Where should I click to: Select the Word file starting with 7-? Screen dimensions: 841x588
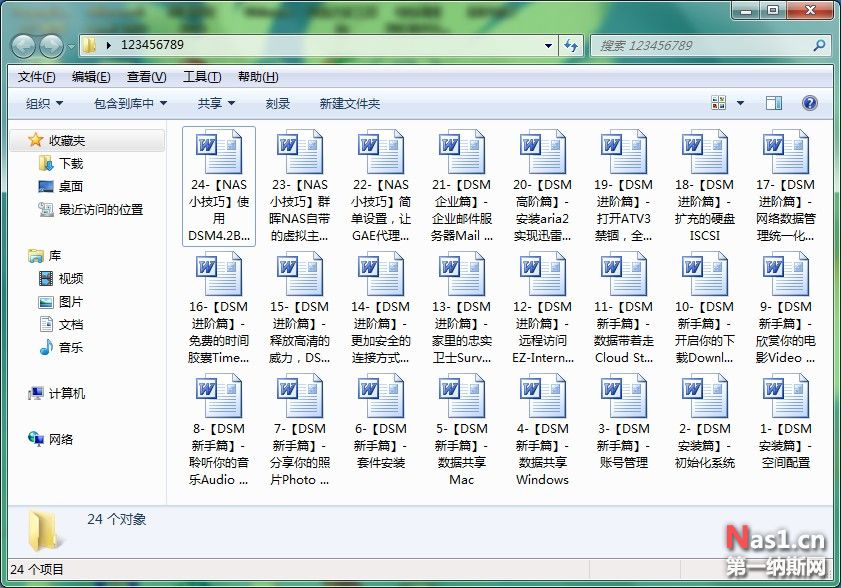(300, 431)
